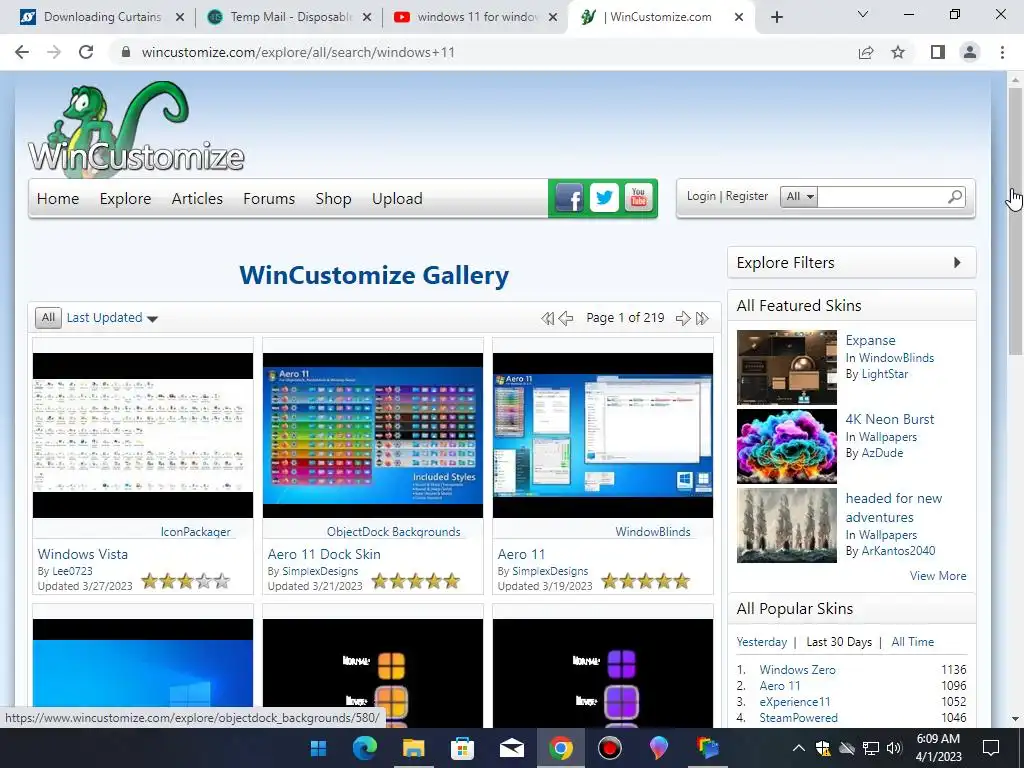Switch to Downloading Curtains tab
The image size is (1024, 768).
coord(103,17)
